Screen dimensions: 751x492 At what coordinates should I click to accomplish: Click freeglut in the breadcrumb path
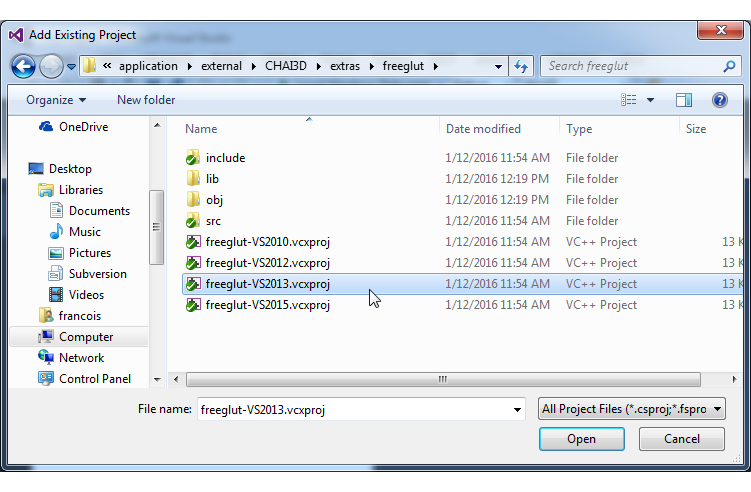(x=403, y=66)
